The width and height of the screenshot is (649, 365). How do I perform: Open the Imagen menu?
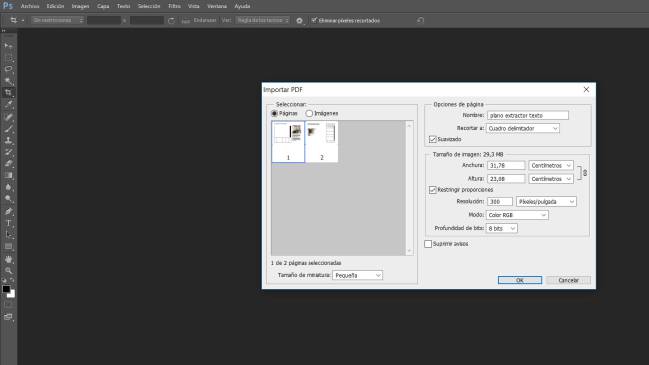(x=80, y=6)
